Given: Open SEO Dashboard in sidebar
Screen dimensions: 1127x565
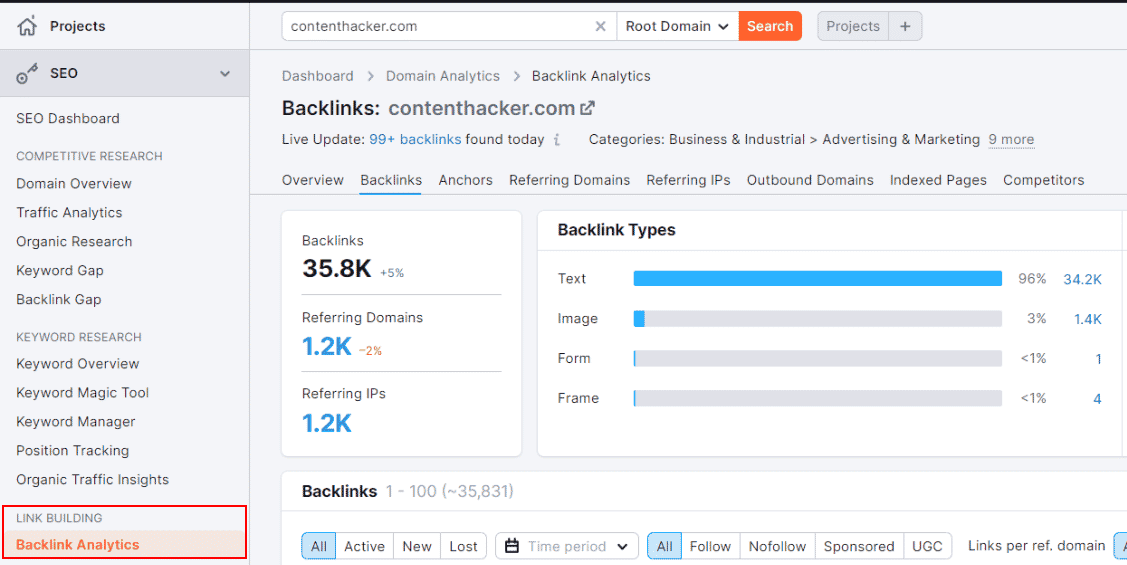Looking at the screenshot, I should [68, 119].
